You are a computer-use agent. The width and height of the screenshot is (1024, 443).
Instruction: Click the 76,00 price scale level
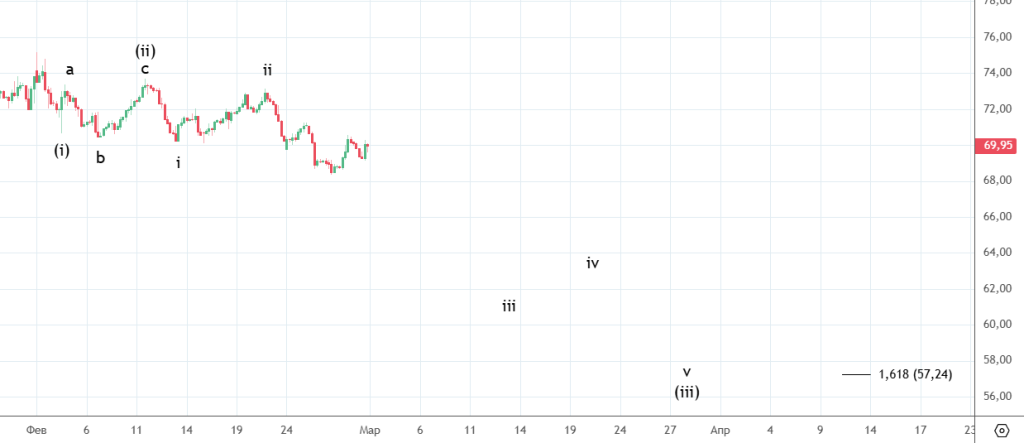997,37
